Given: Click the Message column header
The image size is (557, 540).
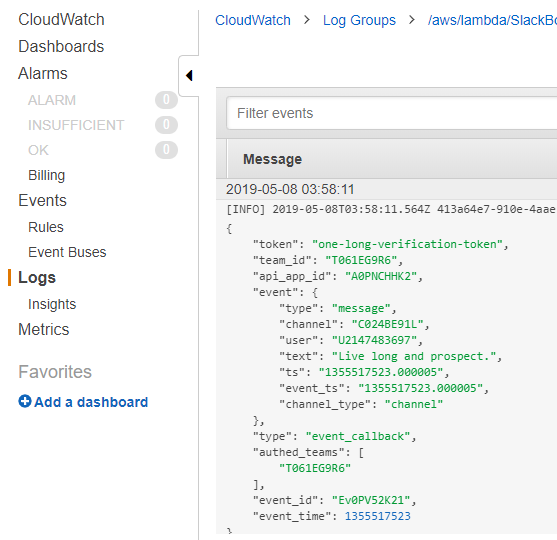Looking at the screenshot, I should point(272,159).
